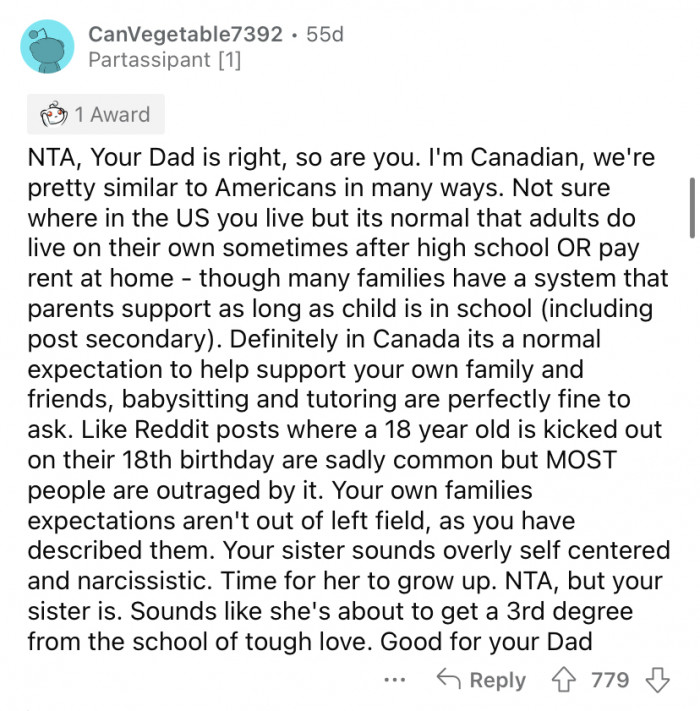This screenshot has width=700, height=711.
Task: Click the 779 vote score
Action: coord(610,680)
